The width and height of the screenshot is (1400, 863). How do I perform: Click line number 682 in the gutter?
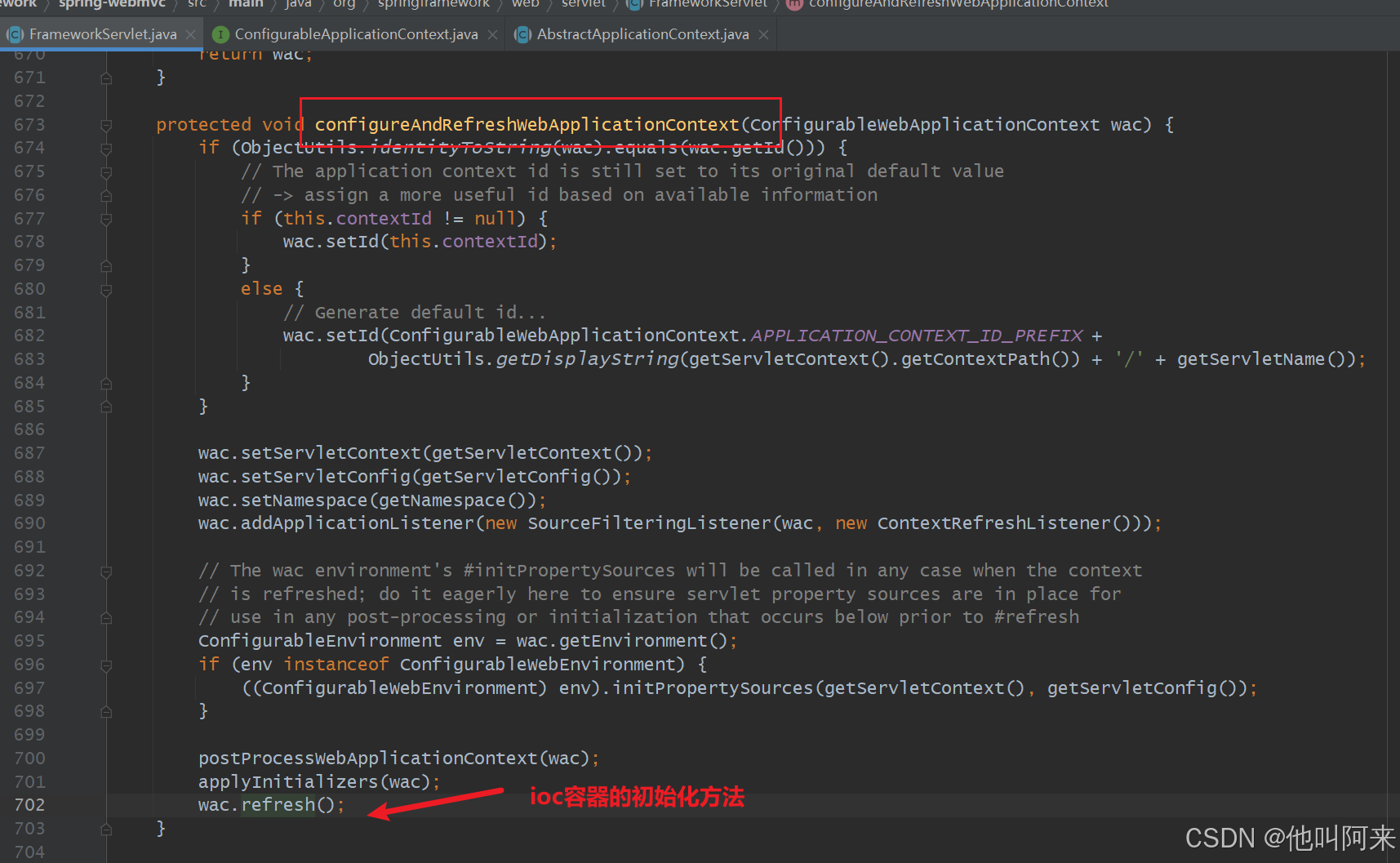pyautogui.click(x=29, y=336)
